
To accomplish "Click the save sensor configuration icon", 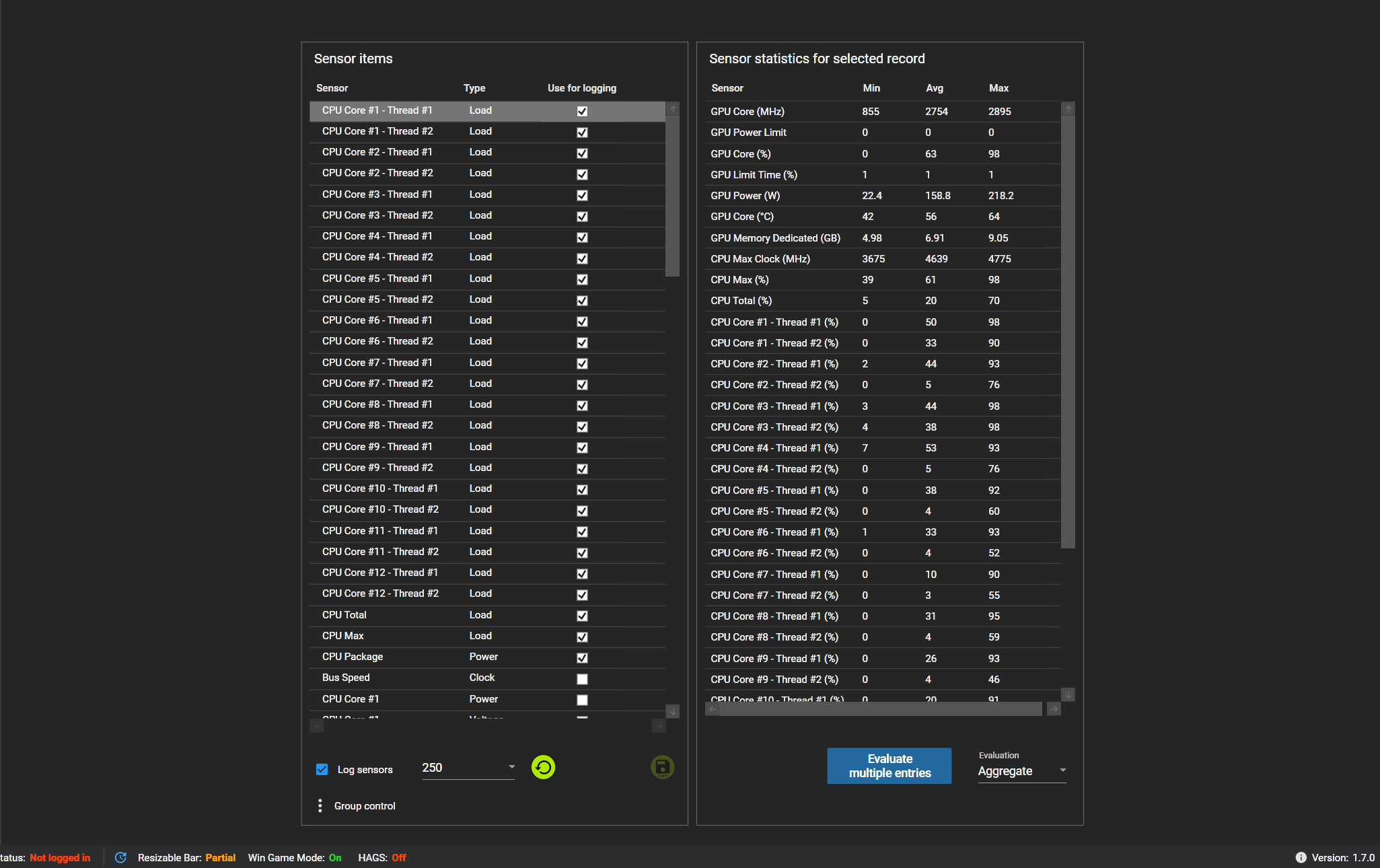I will coord(662,767).
